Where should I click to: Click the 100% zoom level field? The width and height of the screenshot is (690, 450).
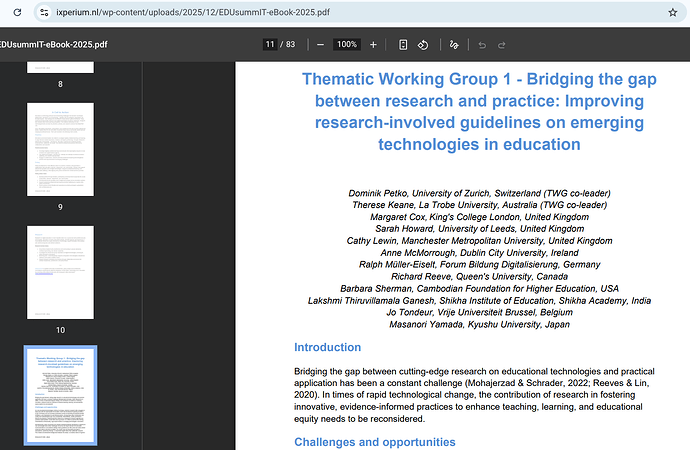[347, 45]
